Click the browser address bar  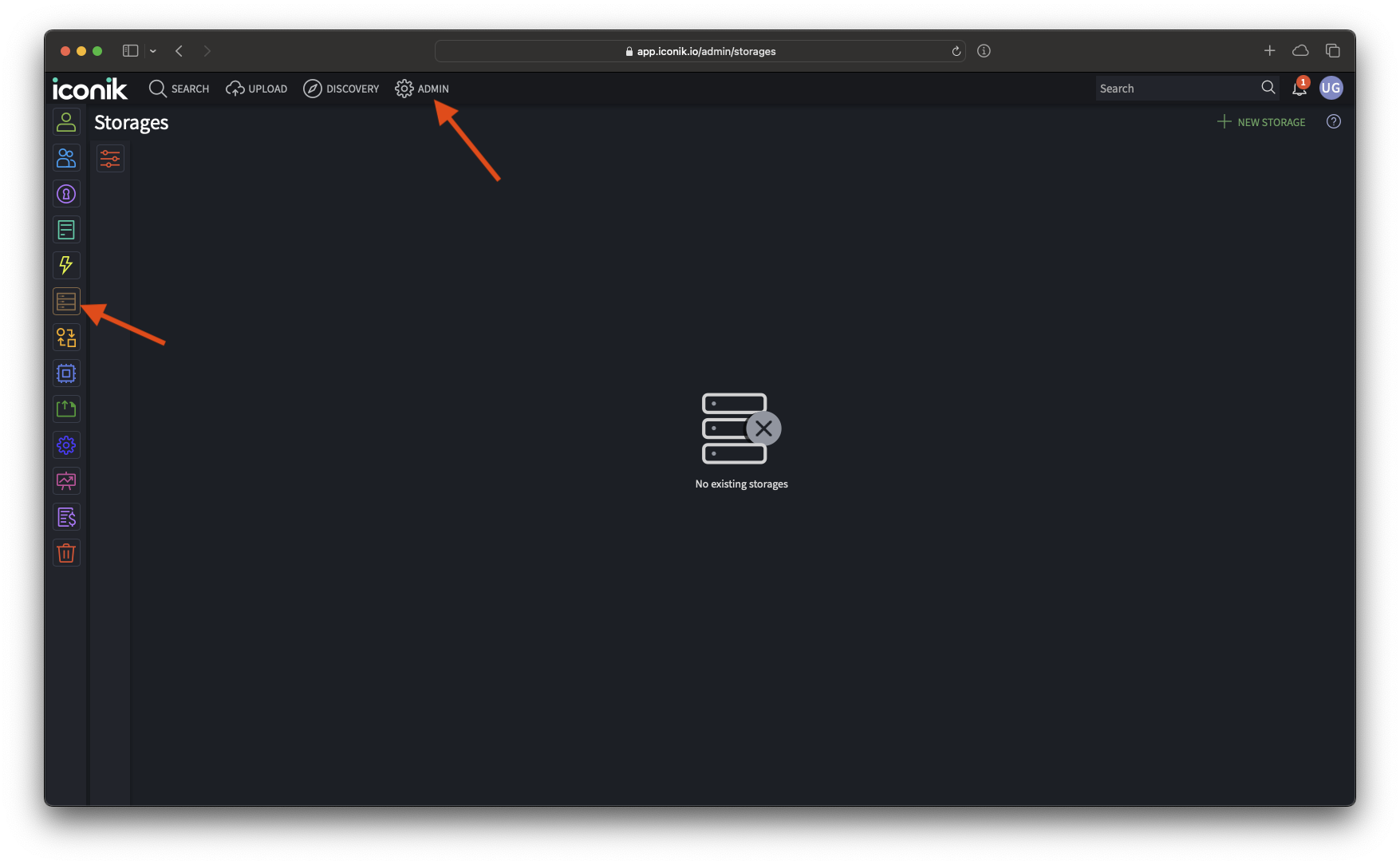pyautogui.click(x=700, y=51)
